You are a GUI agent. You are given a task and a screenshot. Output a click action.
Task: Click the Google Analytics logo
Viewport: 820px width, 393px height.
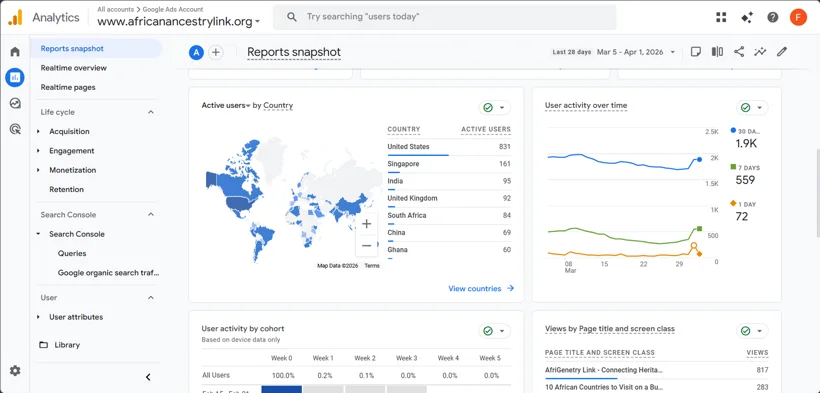[x=15, y=17]
